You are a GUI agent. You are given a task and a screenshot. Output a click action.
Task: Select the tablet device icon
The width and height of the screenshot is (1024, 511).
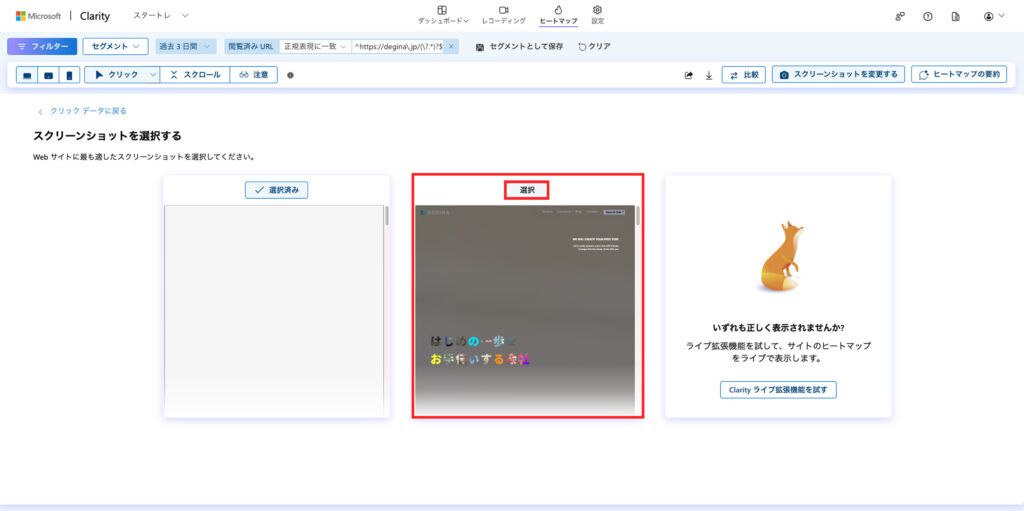[x=48, y=75]
